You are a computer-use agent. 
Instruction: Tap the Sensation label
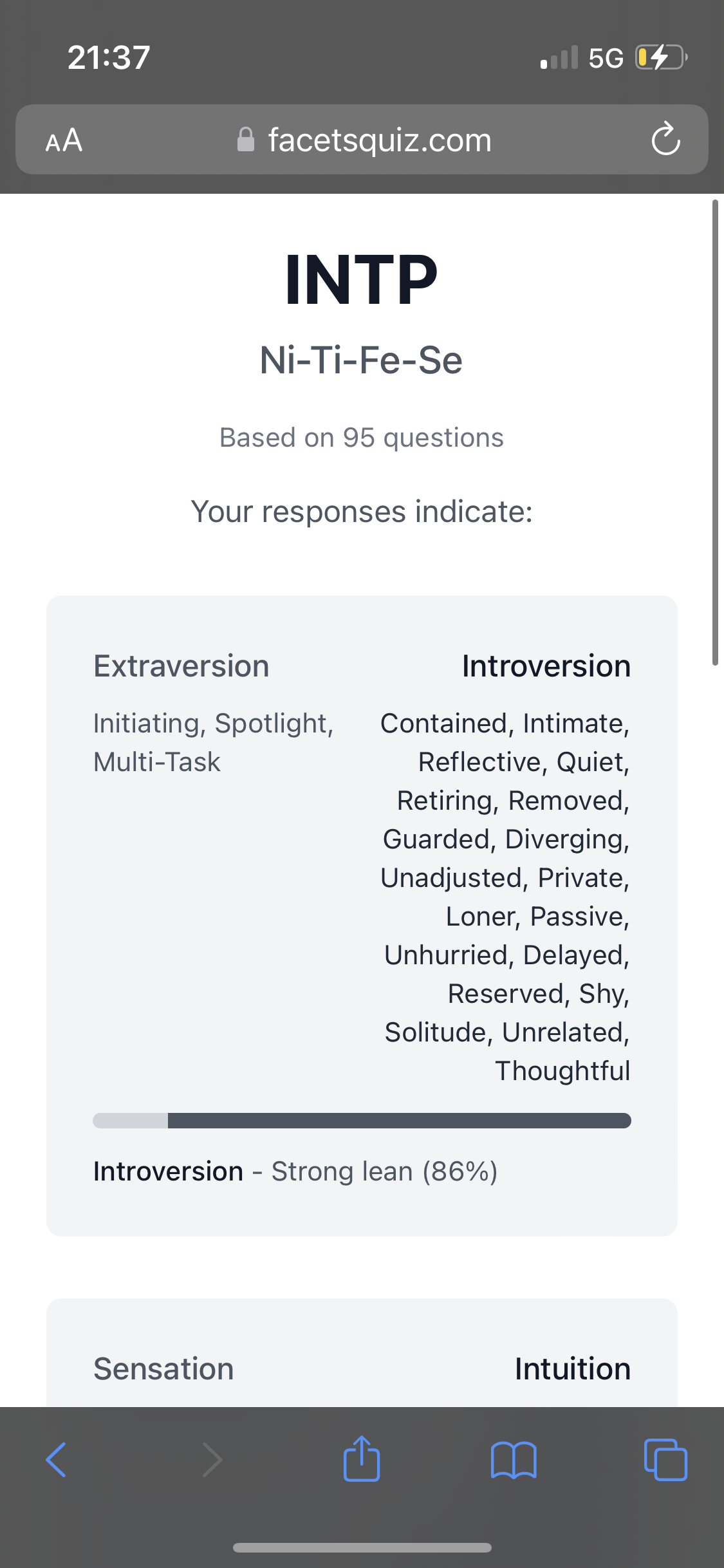(x=163, y=1369)
